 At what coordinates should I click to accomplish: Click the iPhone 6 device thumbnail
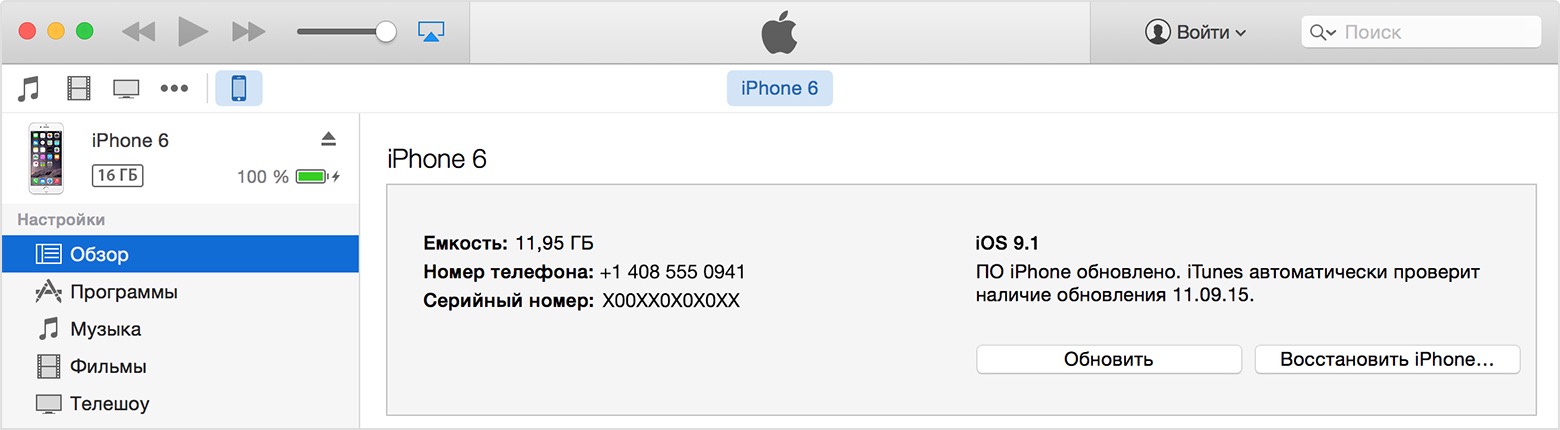click(x=46, y=158)
